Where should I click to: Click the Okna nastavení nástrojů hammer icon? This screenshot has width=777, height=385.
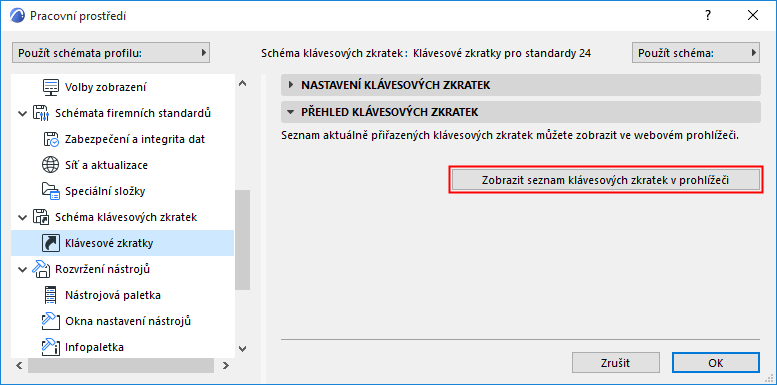[51, 321]
